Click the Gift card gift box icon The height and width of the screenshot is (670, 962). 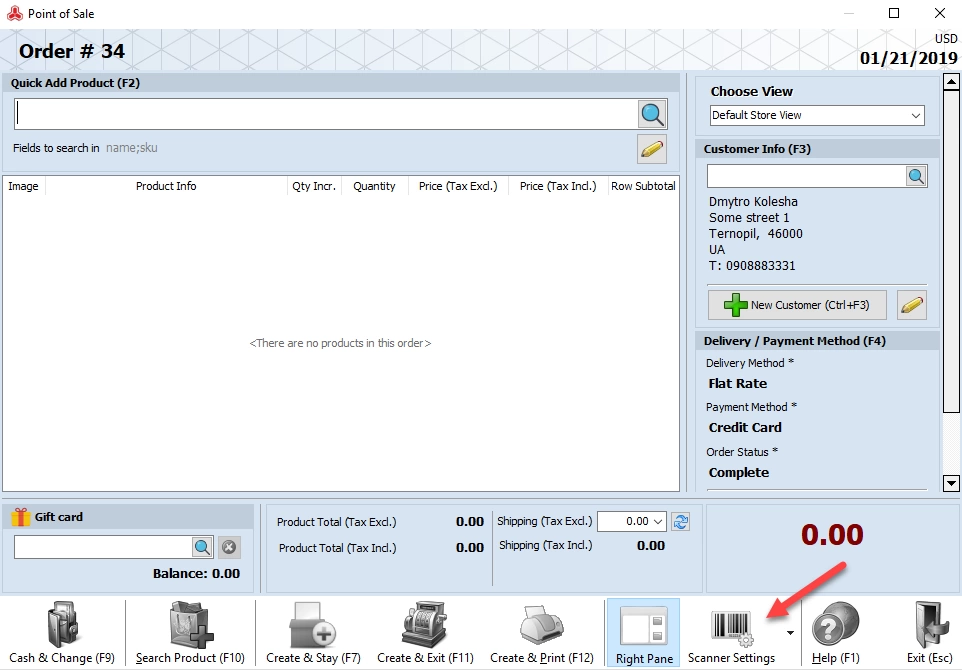(20, 517)
